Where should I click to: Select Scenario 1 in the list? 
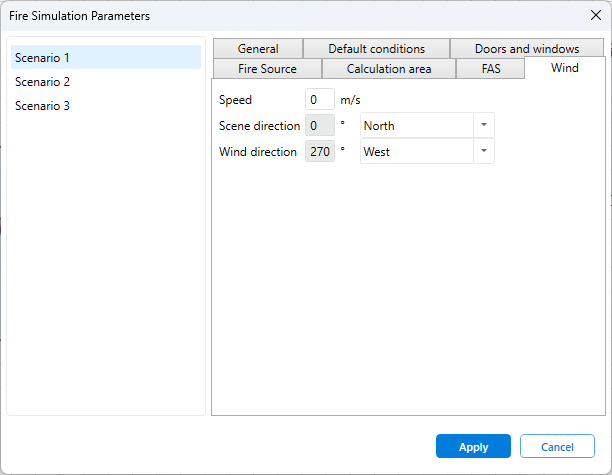[x=105, y=58]
